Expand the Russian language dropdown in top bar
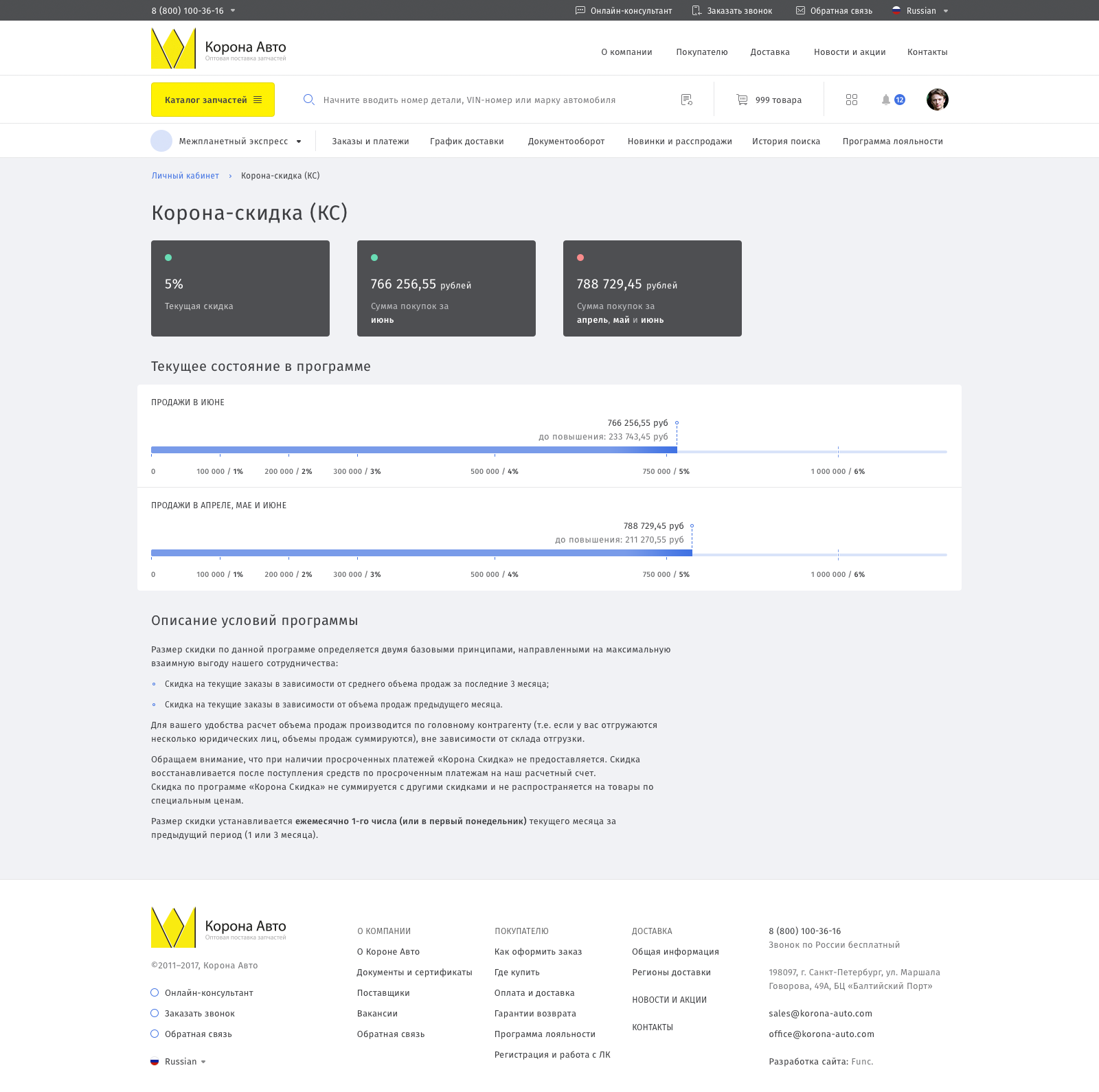The image size is (1099, 1092). point(946,11)
